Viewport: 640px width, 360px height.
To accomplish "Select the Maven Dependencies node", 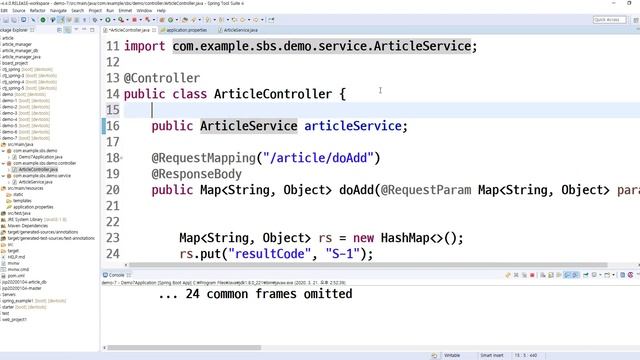I will pyautogui.click(x=27, y=226).
